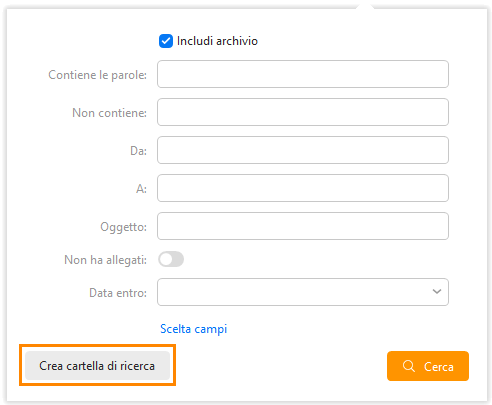
Task: Focus the Non contiene text field
Action: [303, 112]
